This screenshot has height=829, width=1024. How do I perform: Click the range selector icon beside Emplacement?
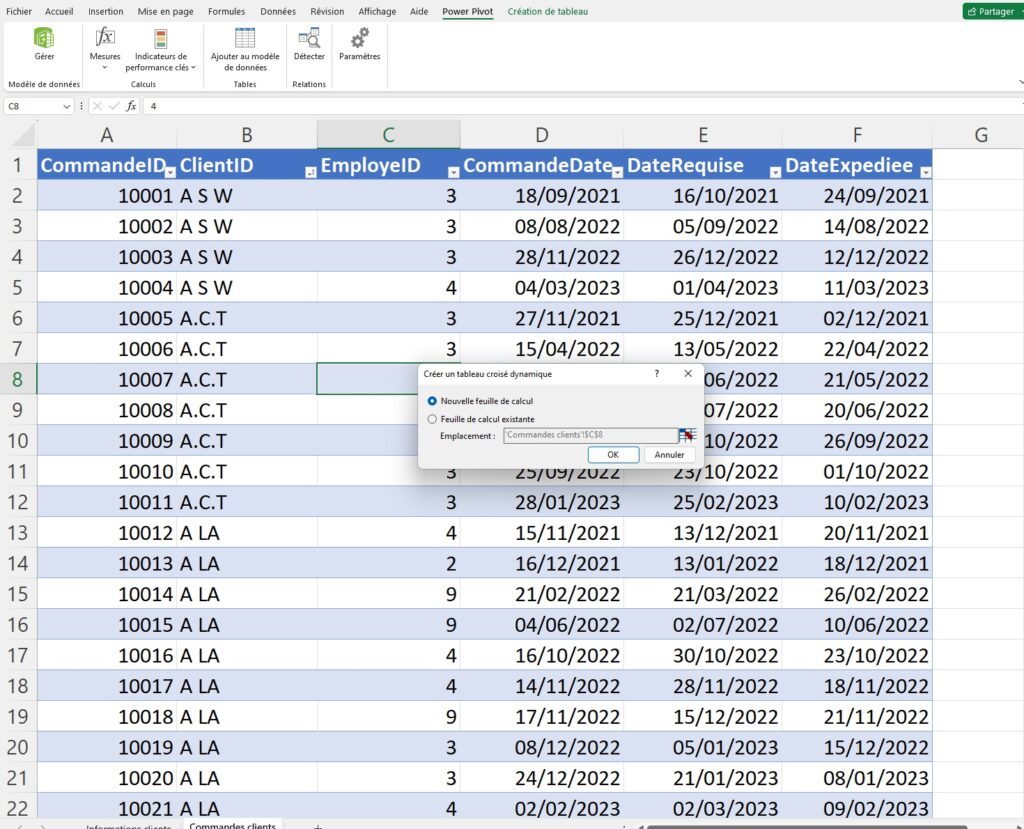[x=687, y=435]
